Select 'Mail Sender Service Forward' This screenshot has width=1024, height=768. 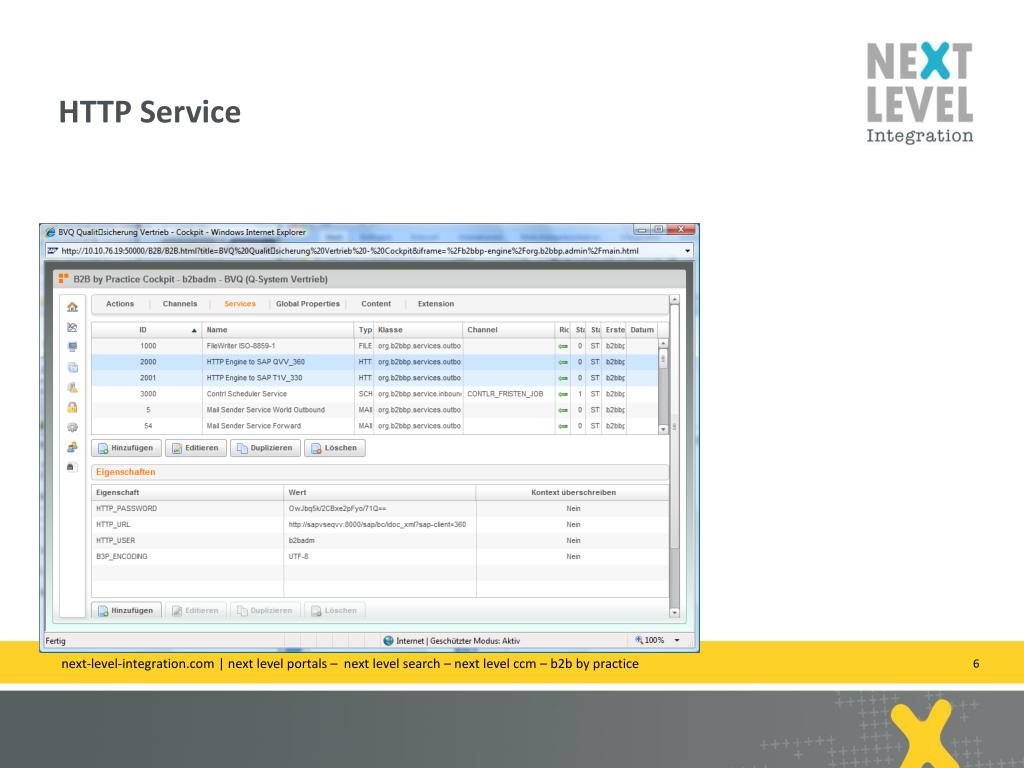coord(375,426)
